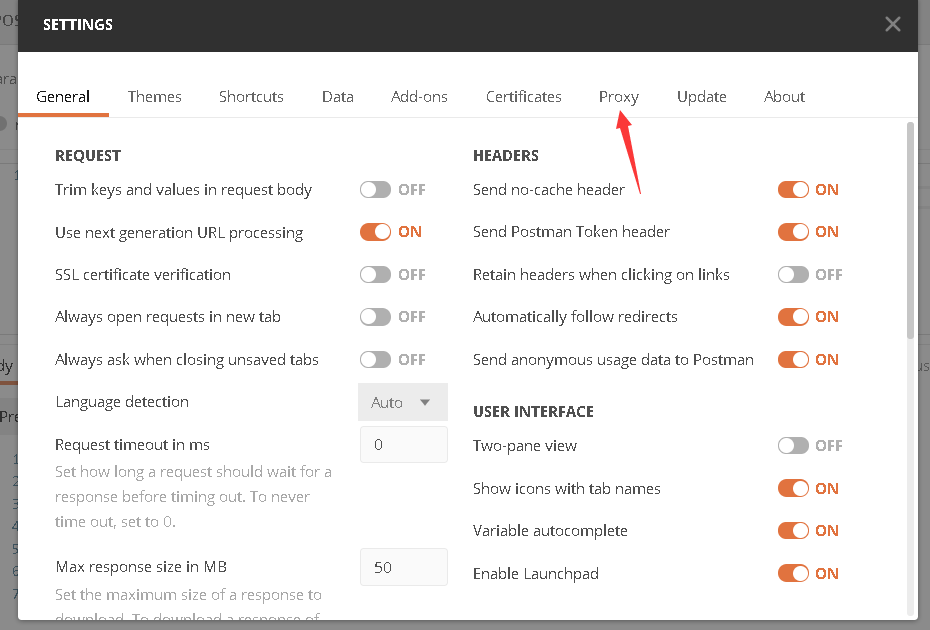This screenshot has width=930, height=630.
Task: Turn off Send no-cache header
Action: pos(795,189)
